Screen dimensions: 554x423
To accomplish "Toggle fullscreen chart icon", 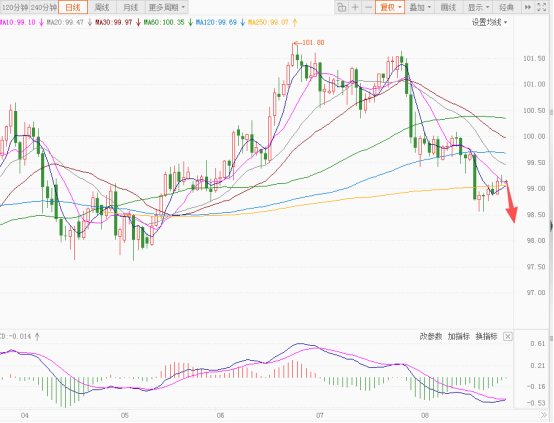I will tap(541, 7).
